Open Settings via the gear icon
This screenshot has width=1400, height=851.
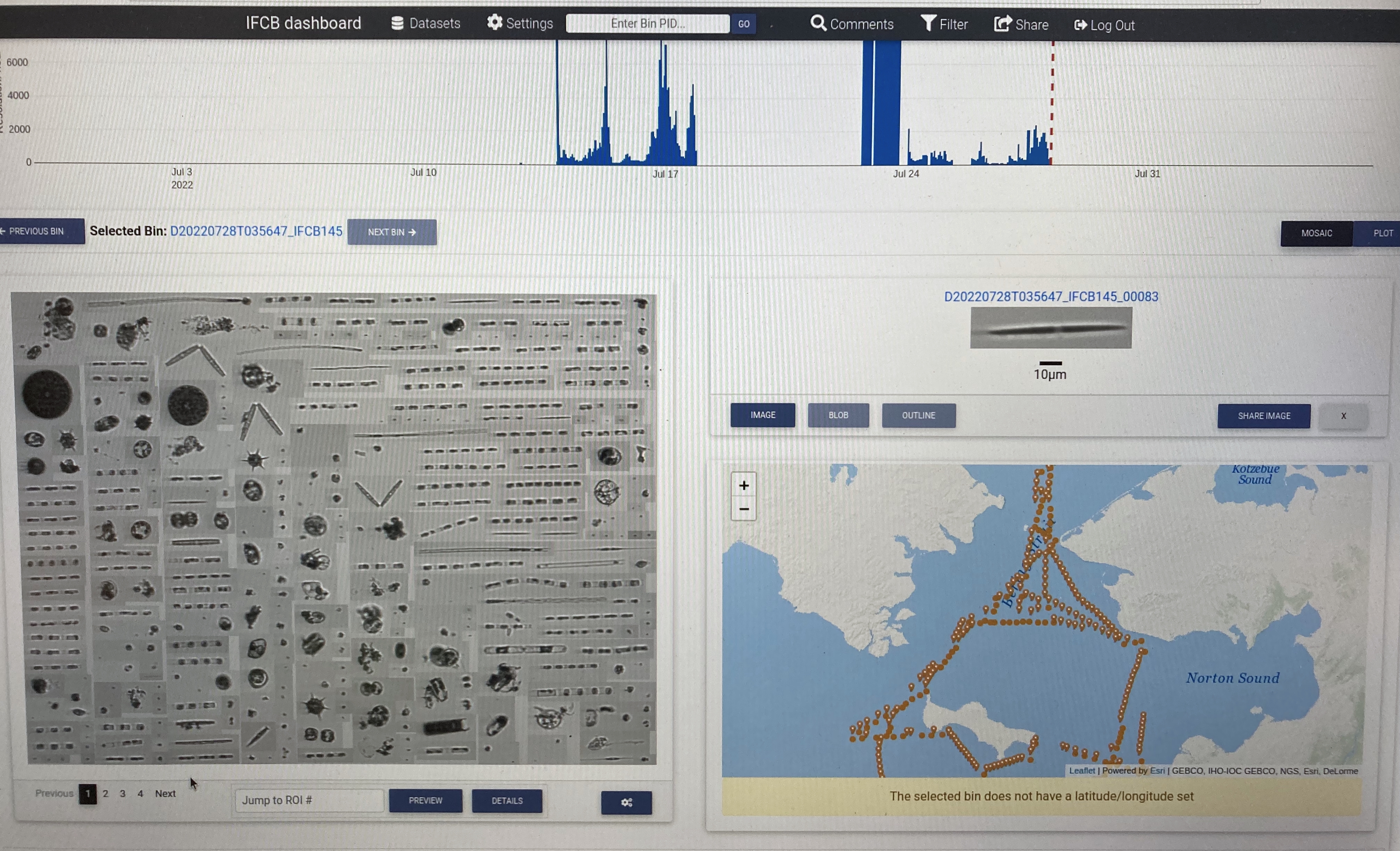tap(494, 23)
